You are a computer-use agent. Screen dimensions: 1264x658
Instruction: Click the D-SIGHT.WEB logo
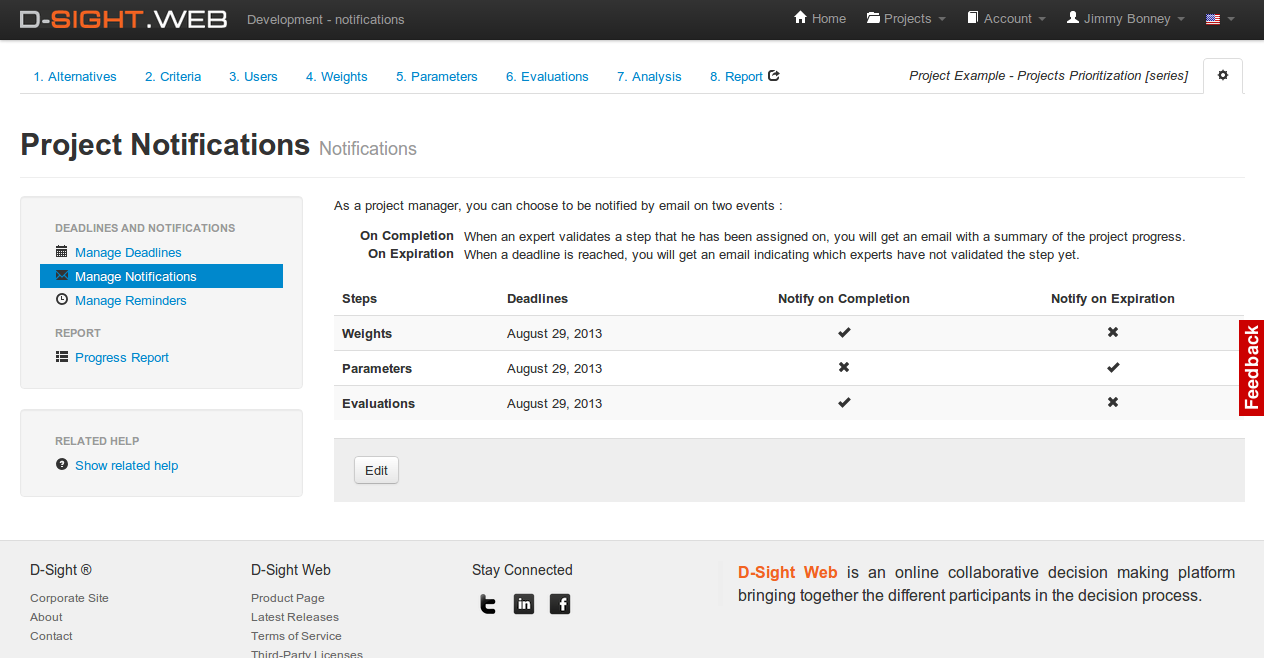point(124,19)
